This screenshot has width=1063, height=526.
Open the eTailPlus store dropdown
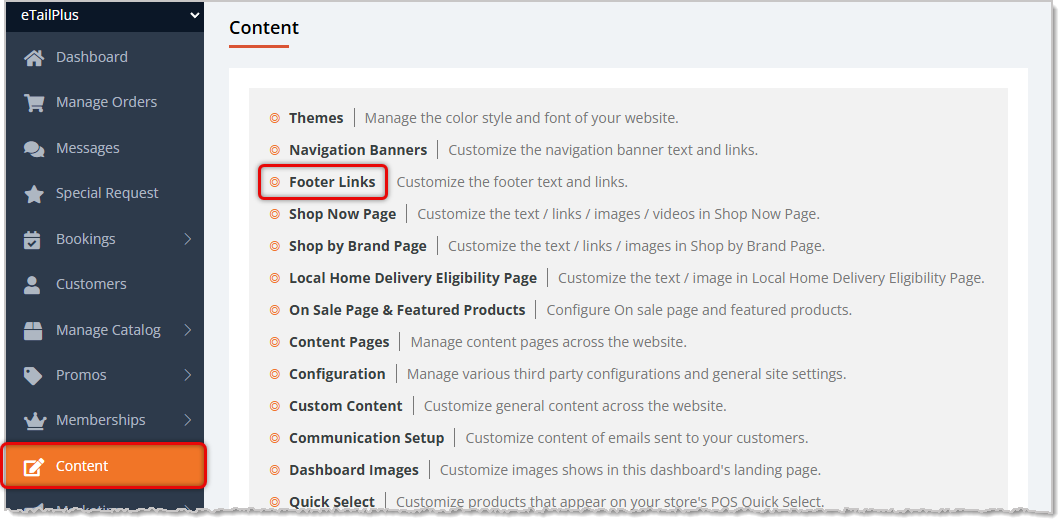tap(104, 15)
